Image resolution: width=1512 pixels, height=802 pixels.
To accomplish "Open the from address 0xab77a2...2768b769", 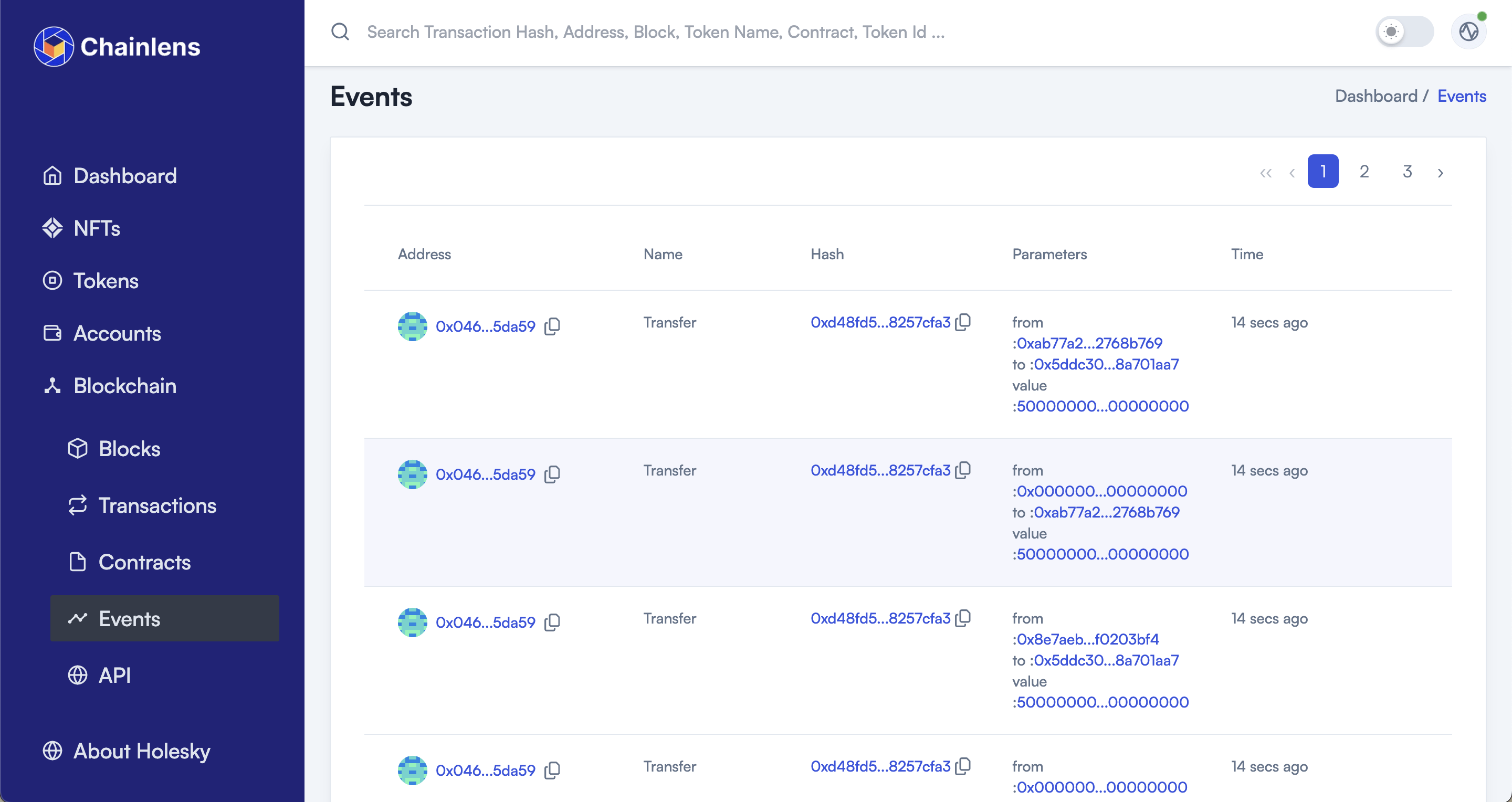I will coord(1088,343).
